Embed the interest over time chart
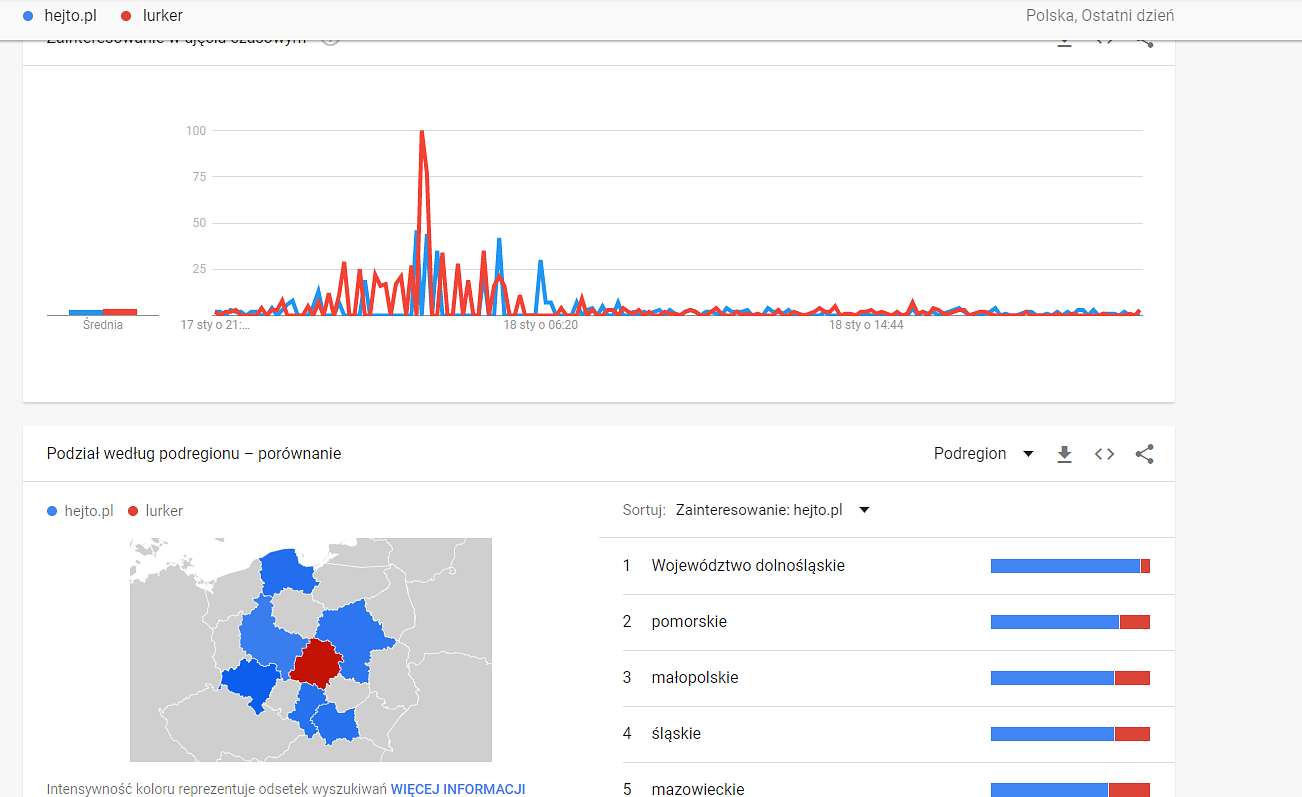This screenshot has width=1302, height=797. (1104, 40)
